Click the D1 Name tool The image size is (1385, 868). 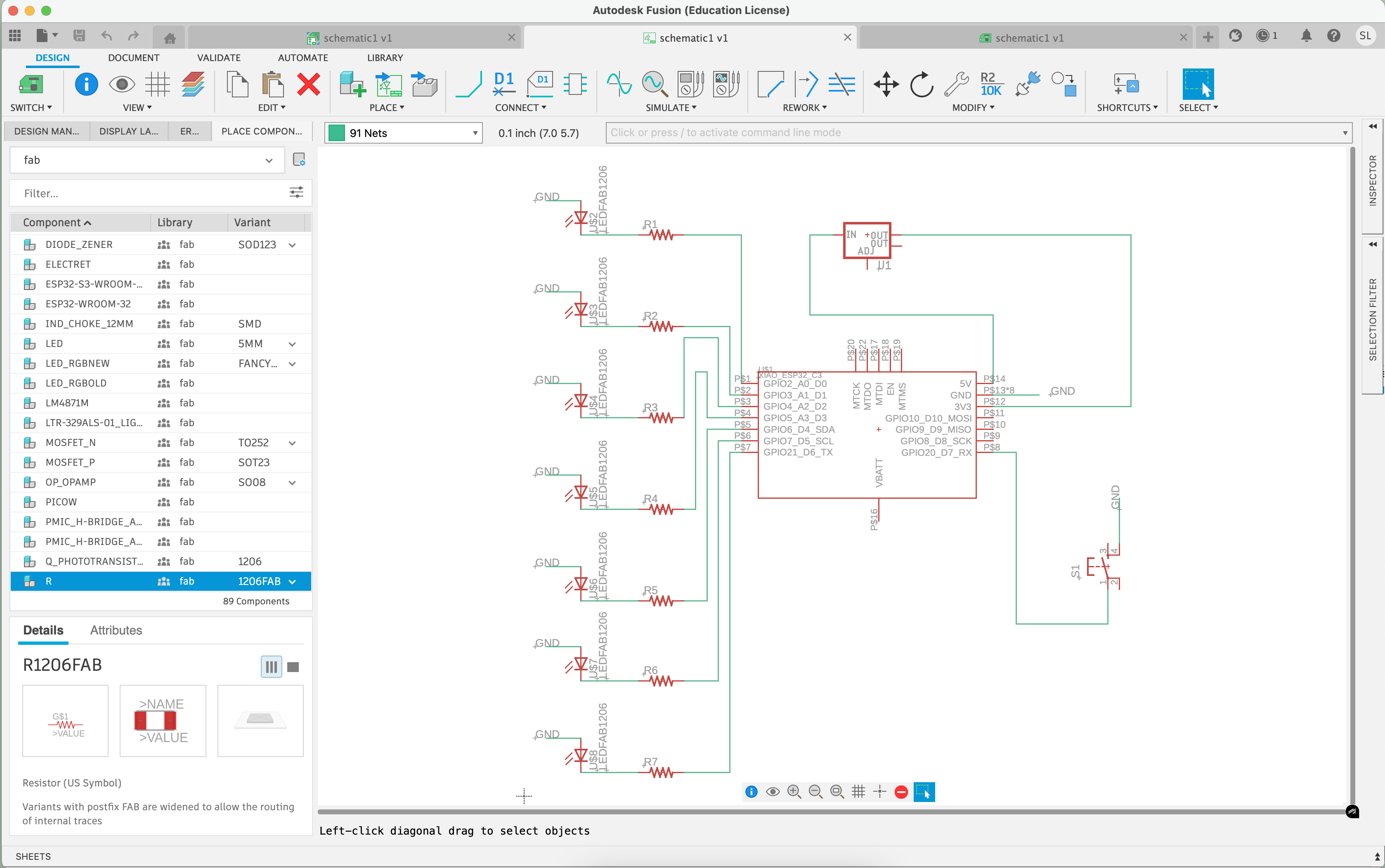pos(503,85)
